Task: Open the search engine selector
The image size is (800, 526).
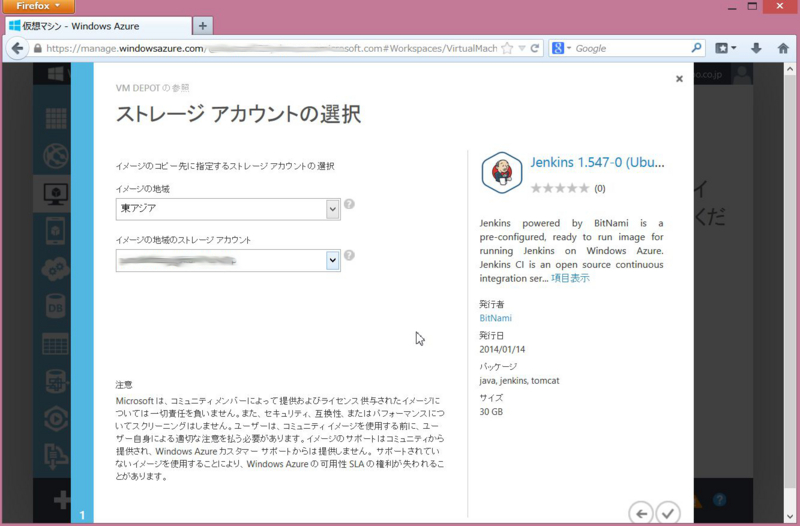Action: click(561, 48)
